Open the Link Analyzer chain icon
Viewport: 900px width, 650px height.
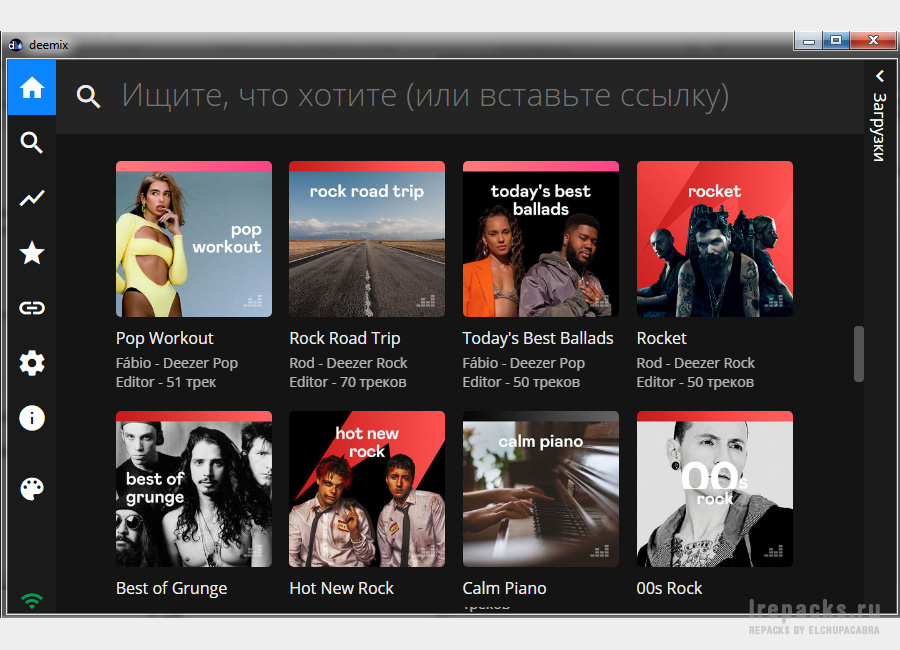tap(32, 308)
